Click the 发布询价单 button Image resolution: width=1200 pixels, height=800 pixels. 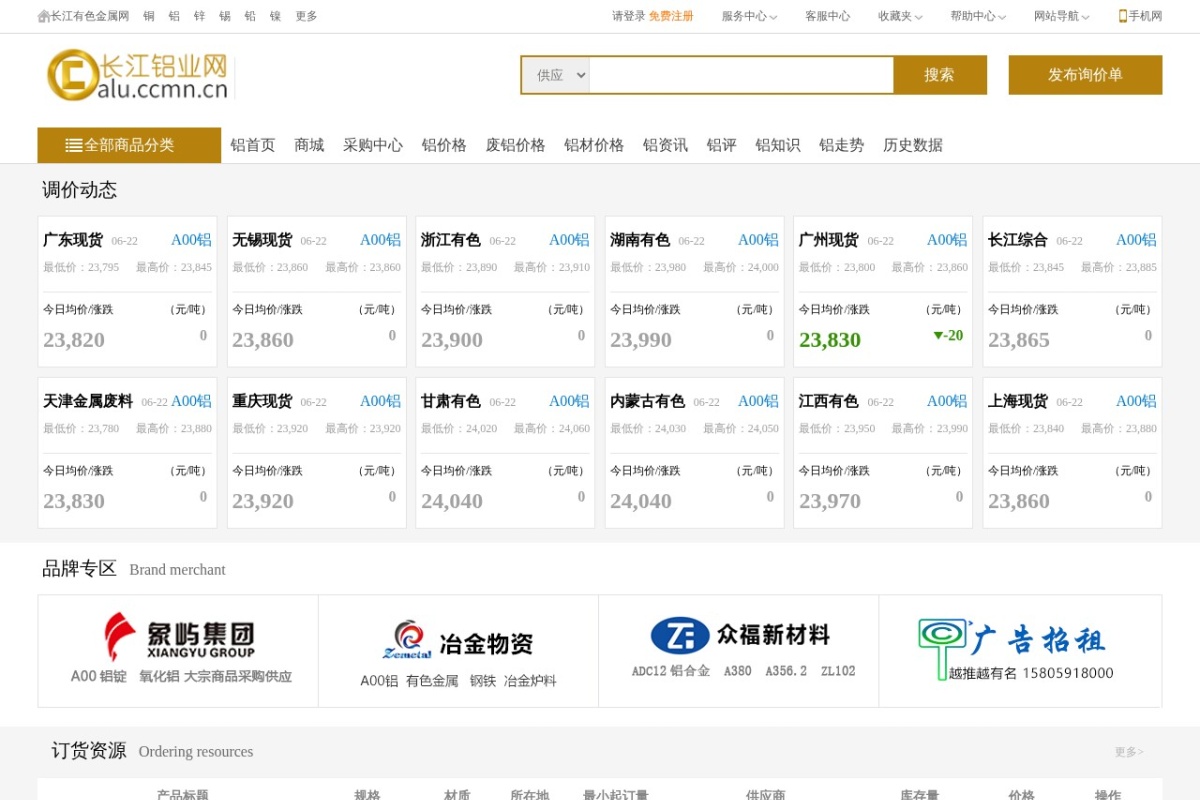click(1085, 75)
